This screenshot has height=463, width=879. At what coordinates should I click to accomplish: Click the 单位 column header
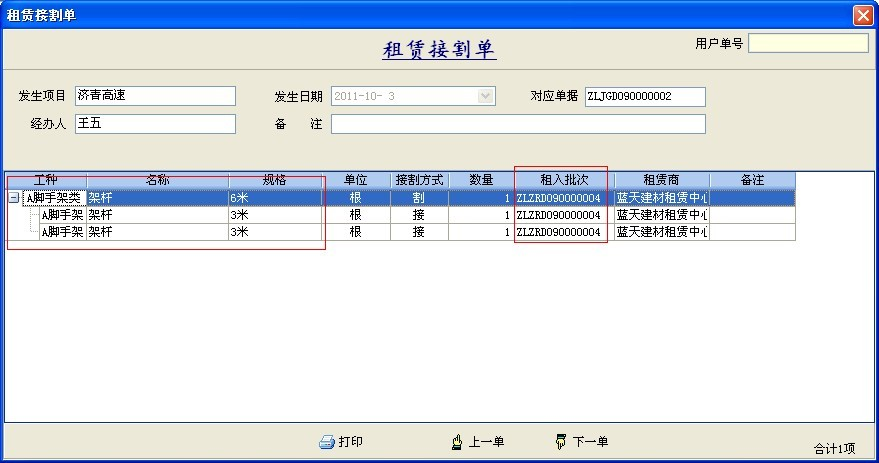click(x=356, y=180)
